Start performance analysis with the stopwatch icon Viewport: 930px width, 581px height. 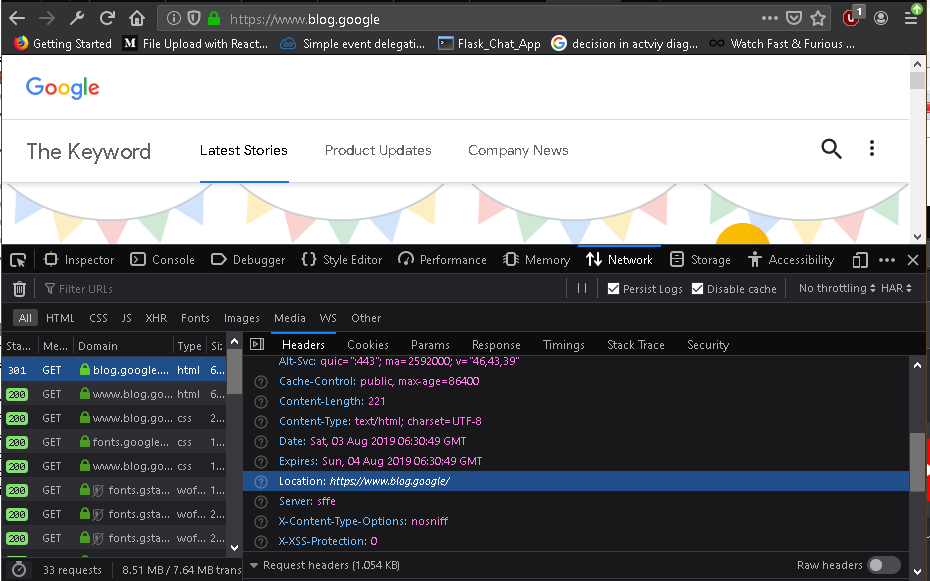[20, 570]
